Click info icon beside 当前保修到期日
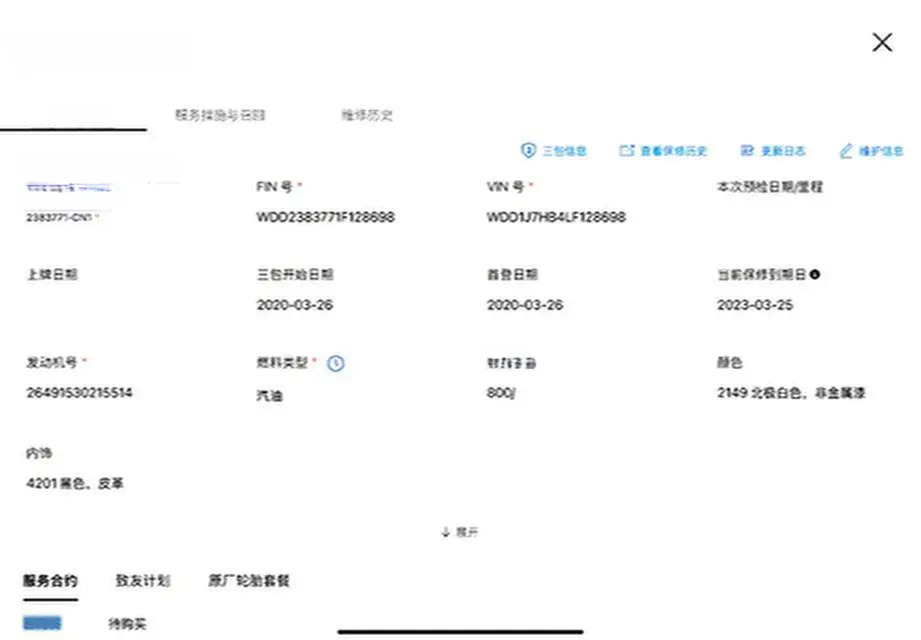This screenshot has width=921, height=640. click(x=815, y=274)
